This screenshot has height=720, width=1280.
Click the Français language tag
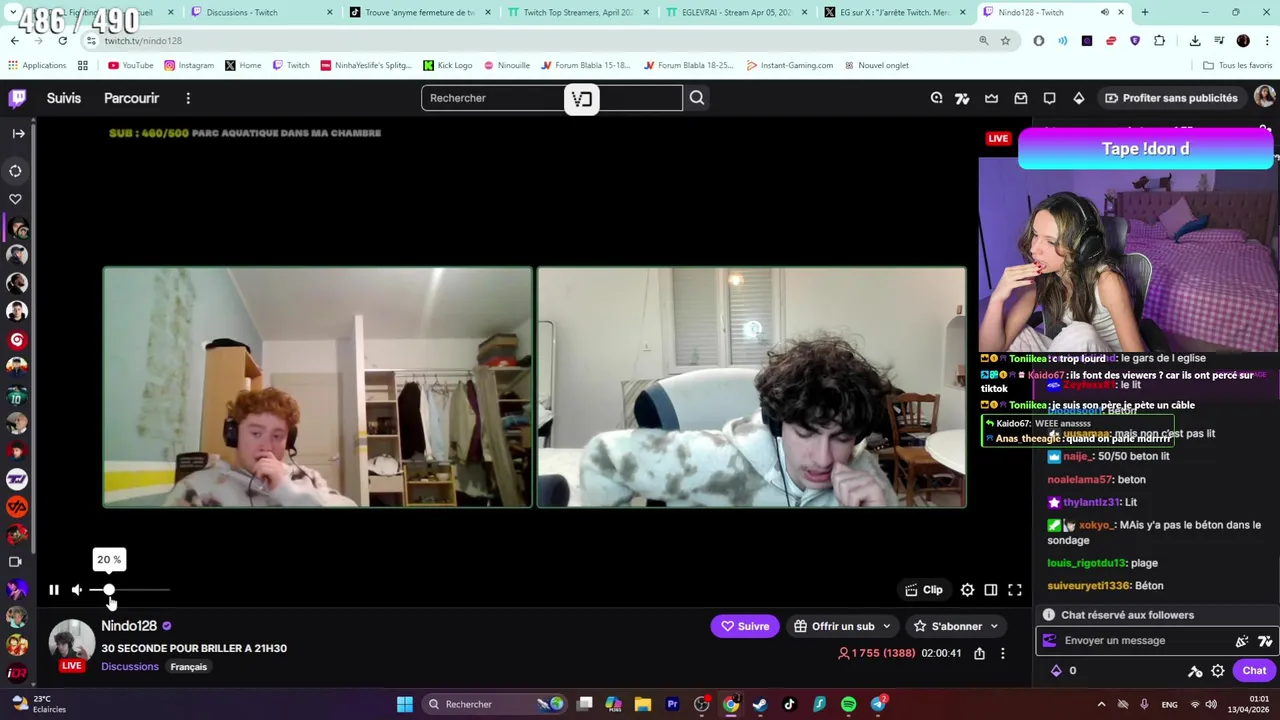tap(188, 667)
